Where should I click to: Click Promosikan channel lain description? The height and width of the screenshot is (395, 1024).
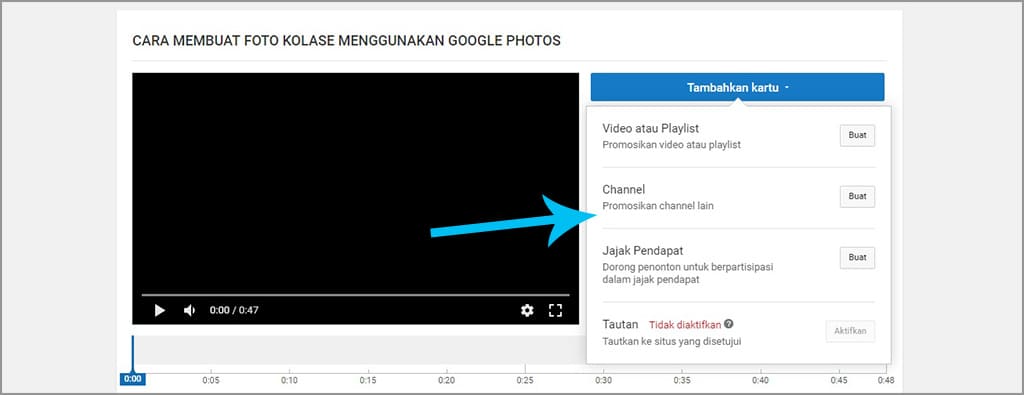coord(658,206)
